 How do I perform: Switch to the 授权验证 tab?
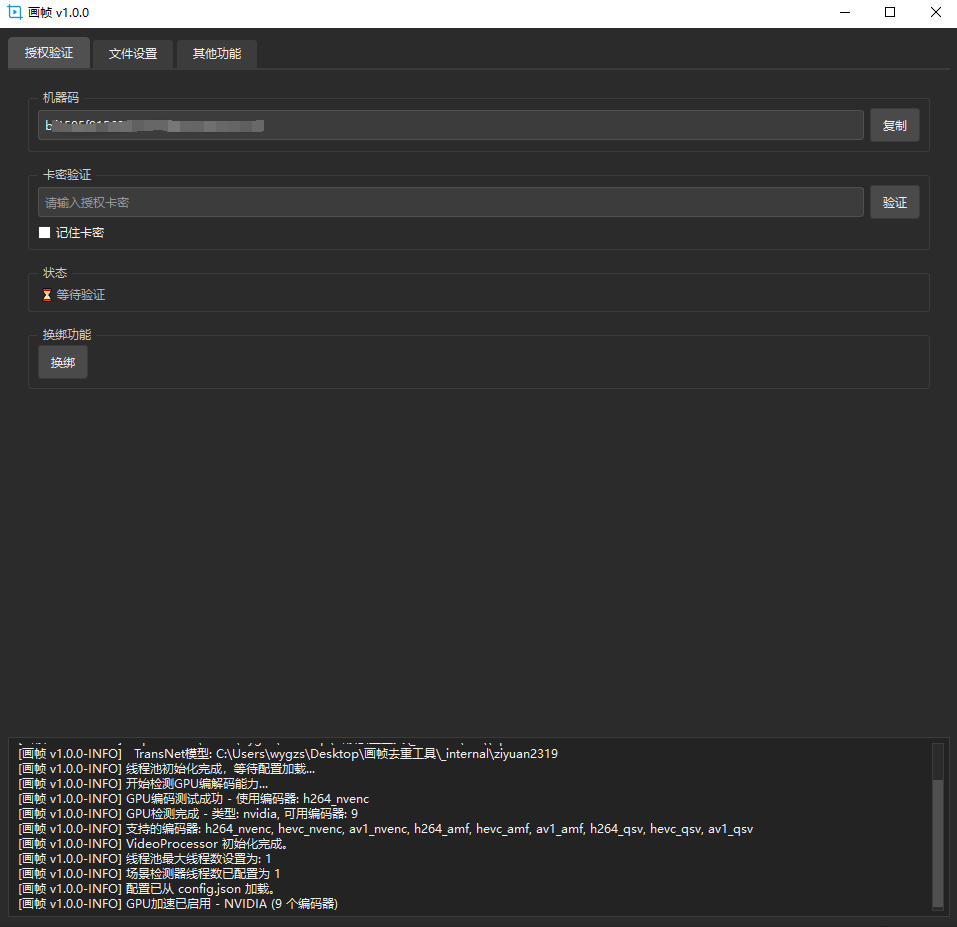tap(49, 53)
